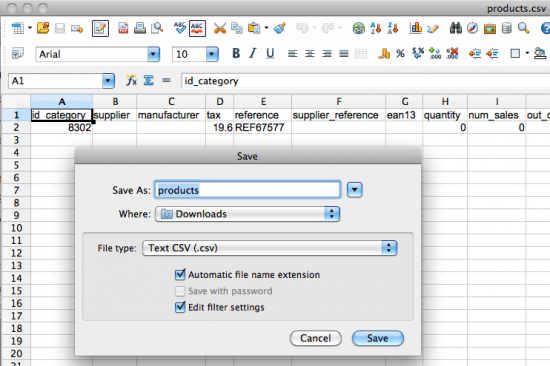This screenshot has width=550, height=366.
Task: Expand the Save dialog browser arrow
Action: pyautogui.click(x=355, y=190)
